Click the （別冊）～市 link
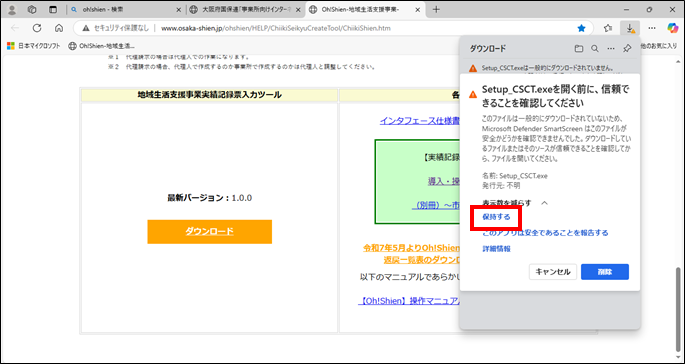685x364 pixels. coord(436,205)
